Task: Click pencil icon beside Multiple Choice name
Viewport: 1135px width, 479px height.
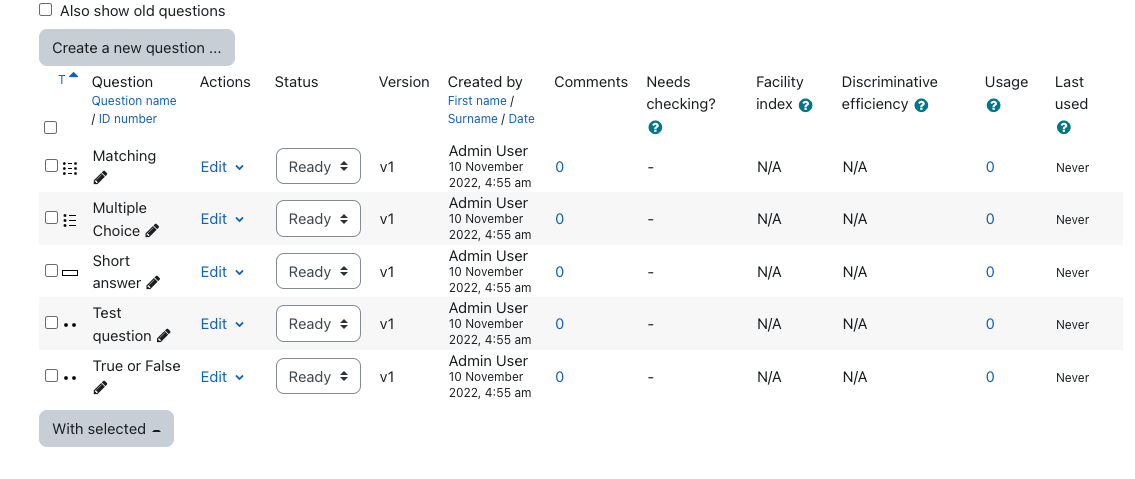Action: coord(152,231)
